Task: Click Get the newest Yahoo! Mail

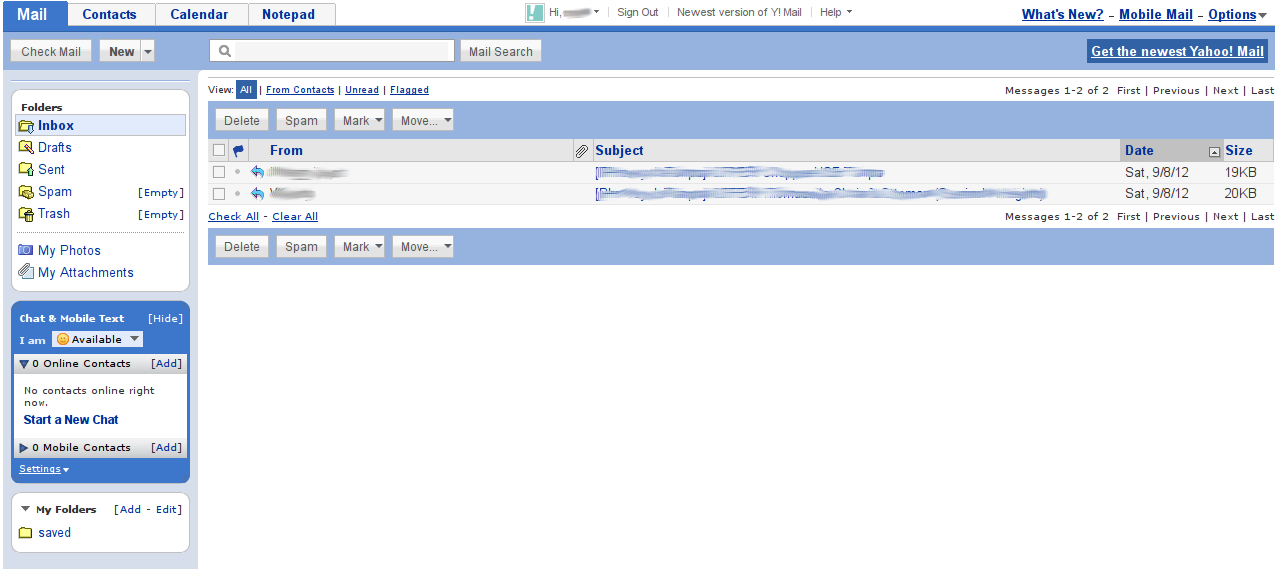Action: (x=1178, y=51)
